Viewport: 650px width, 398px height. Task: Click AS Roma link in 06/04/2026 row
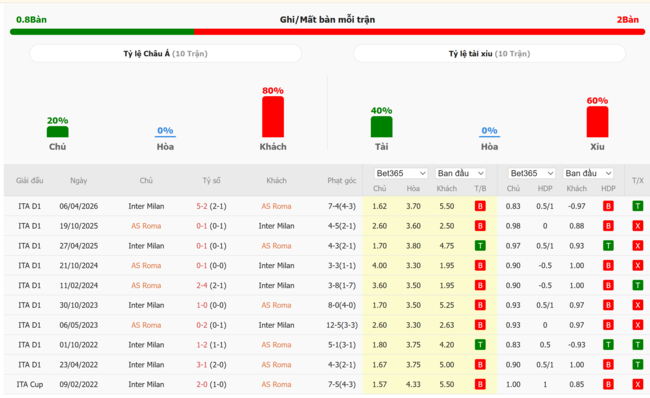tap(276, 206)
